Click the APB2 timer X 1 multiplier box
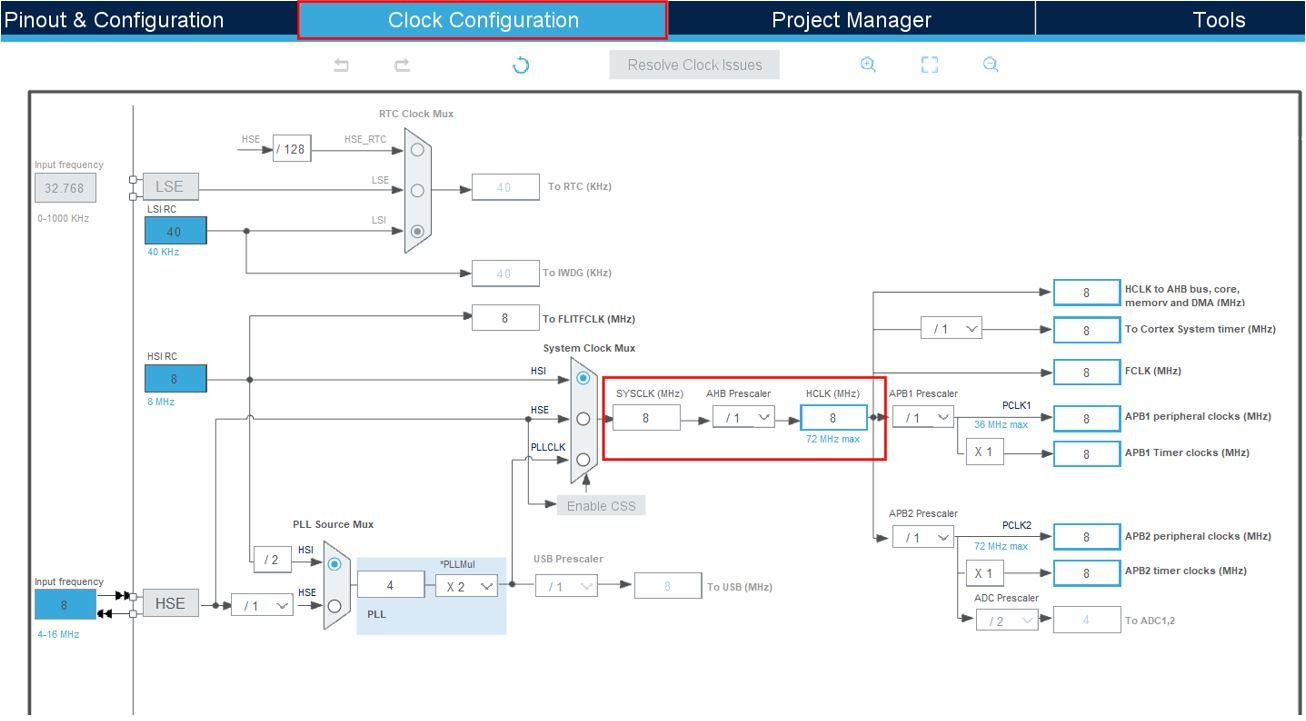 [984, 572]
